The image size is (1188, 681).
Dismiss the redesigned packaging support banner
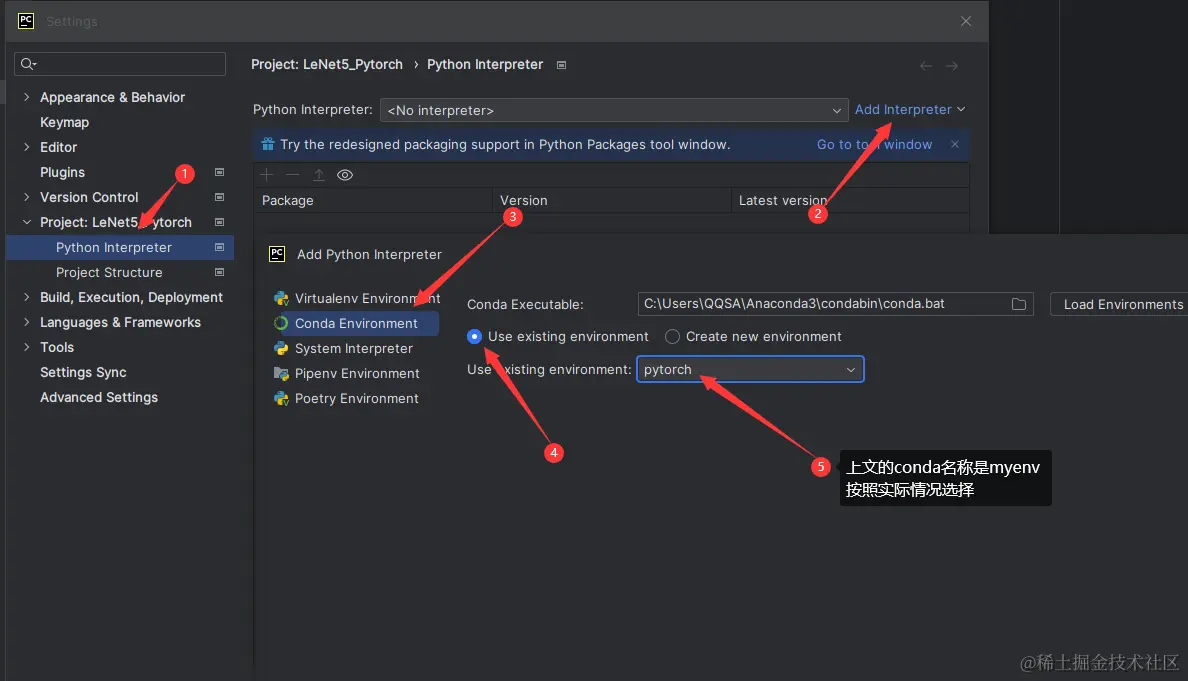[955, 144]
